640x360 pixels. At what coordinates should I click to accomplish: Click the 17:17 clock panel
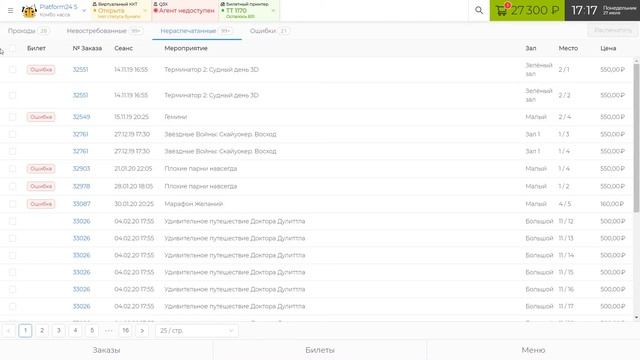[602, 10]
